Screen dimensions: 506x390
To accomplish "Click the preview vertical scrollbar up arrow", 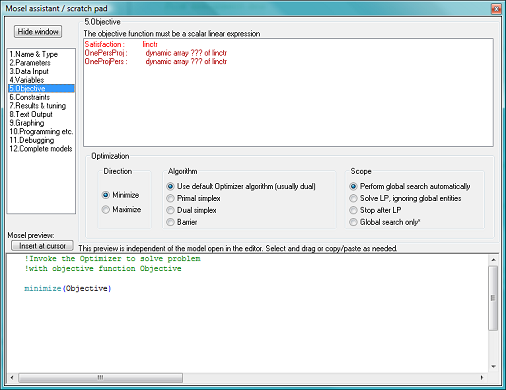I will tap(494, 260).
